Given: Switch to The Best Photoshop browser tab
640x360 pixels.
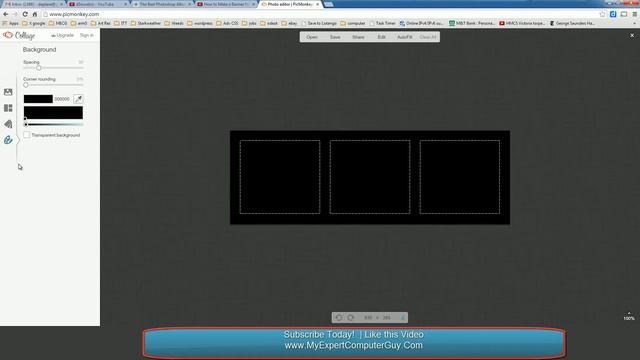Looking at the screenshot, I should click(x=162, y=4).
